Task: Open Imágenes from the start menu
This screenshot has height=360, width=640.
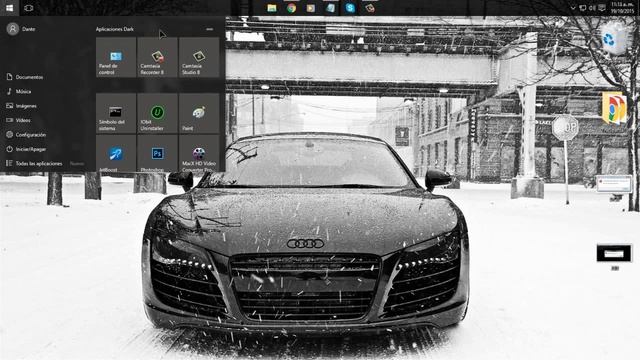Action: pyautogui.click(x=22, y=106)
